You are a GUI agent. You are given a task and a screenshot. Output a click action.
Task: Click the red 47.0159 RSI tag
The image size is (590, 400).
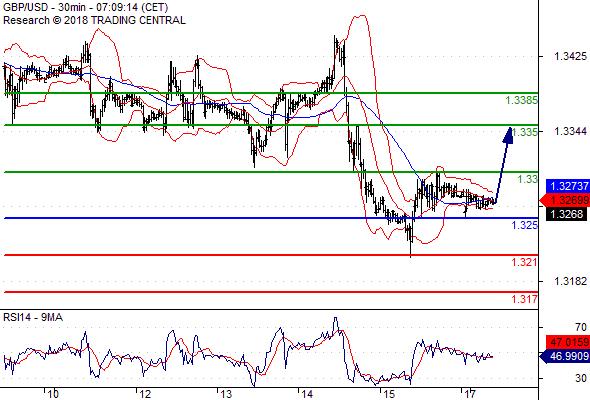[568, 342]
